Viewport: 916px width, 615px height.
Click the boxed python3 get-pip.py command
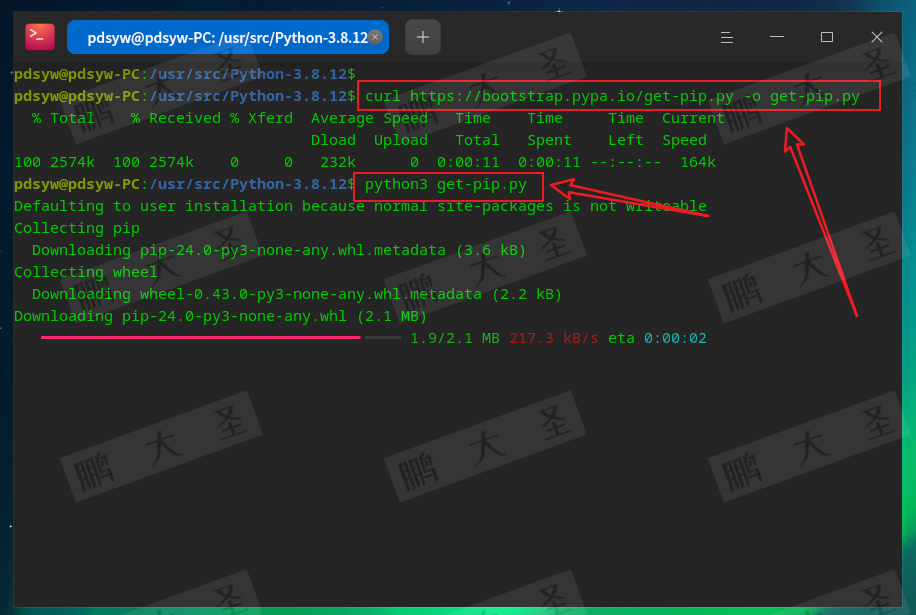tap(447, 185)
